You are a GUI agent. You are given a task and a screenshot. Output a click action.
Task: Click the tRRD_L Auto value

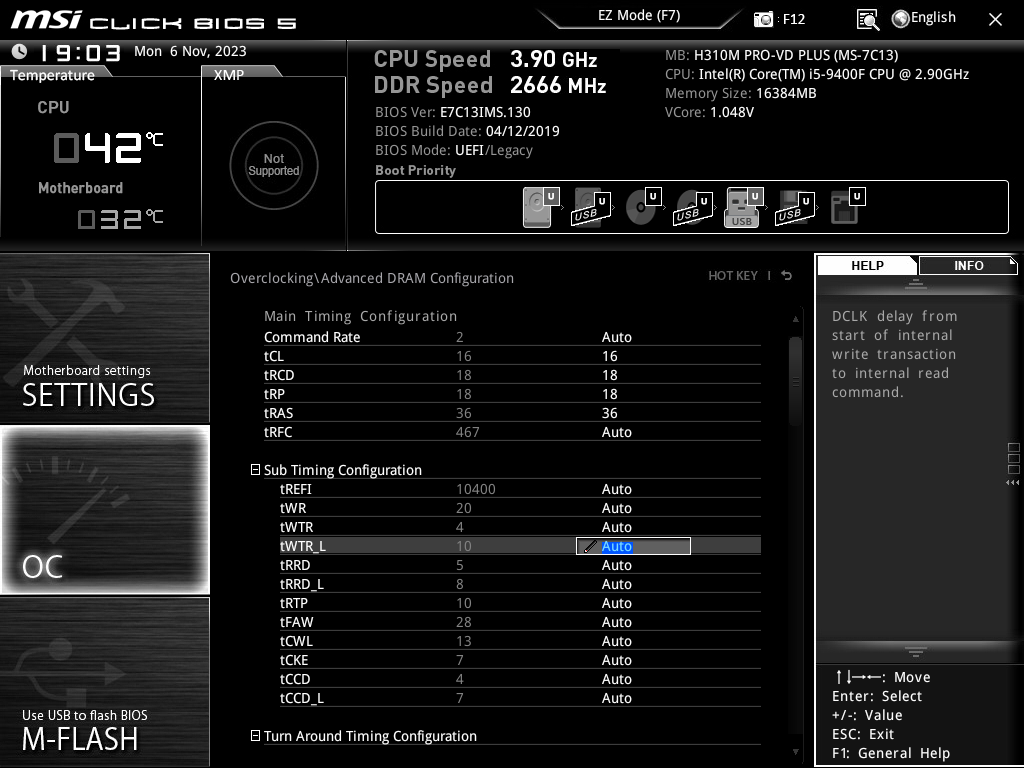616,584
